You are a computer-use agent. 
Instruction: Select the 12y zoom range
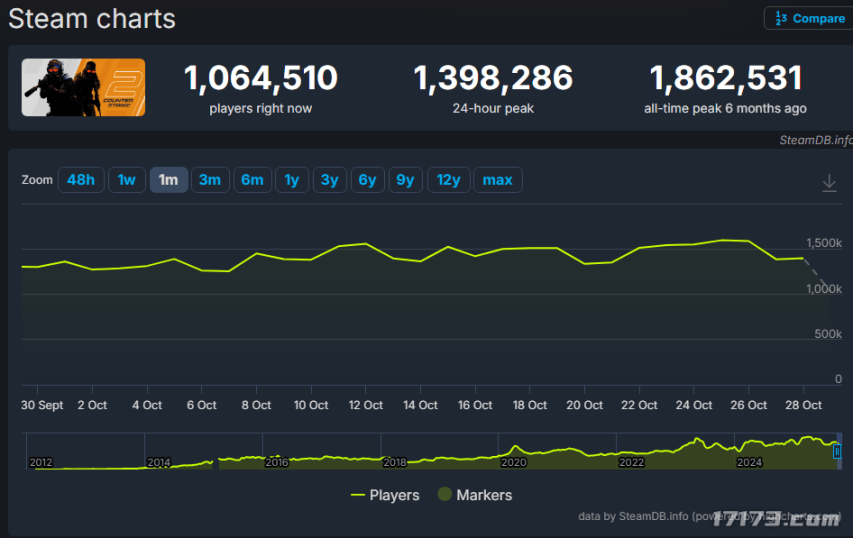[448, 180]
